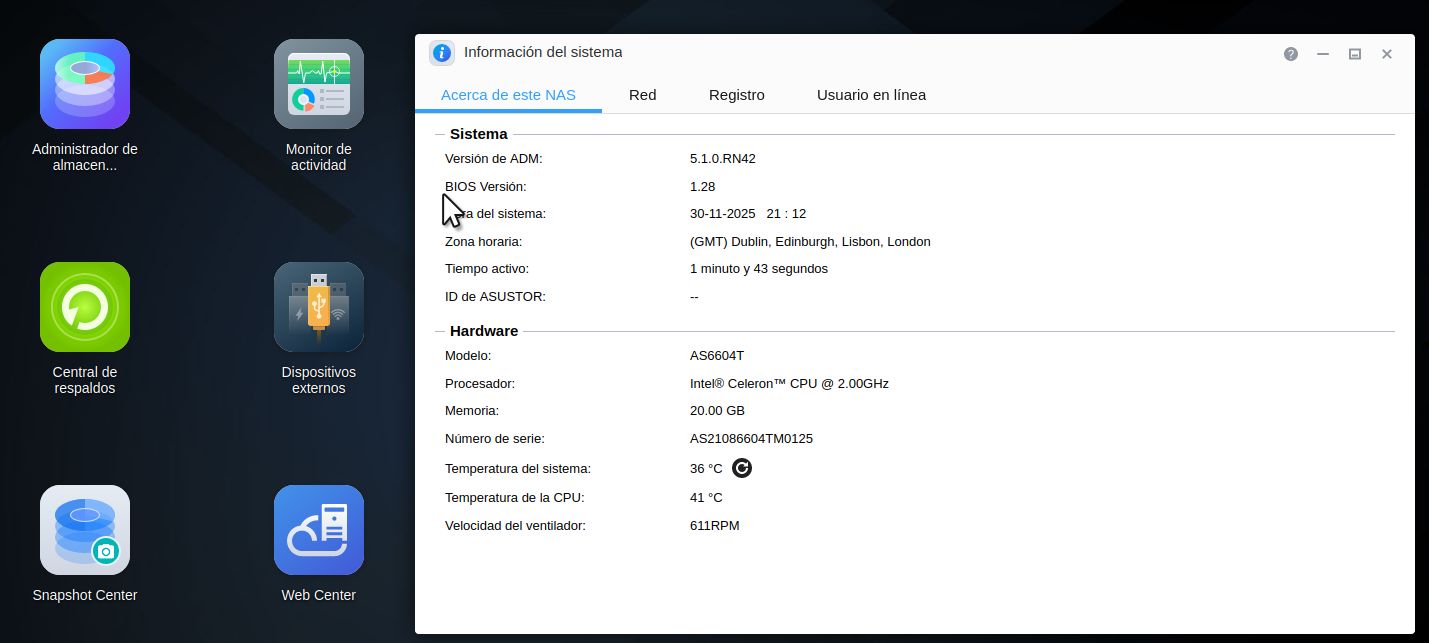Select the Usuario en línea tab

(x=871, y=95)
